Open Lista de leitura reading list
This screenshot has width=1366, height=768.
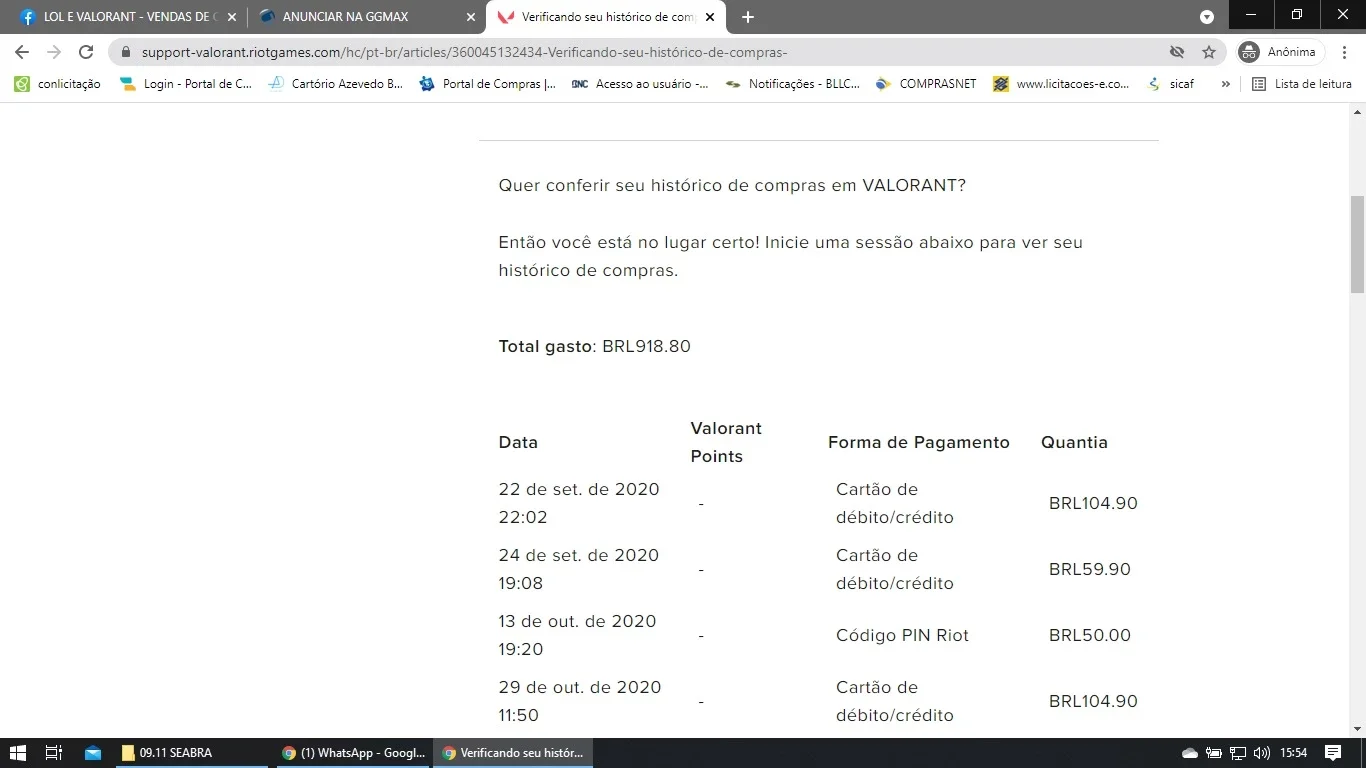(x=1302, y=84)
